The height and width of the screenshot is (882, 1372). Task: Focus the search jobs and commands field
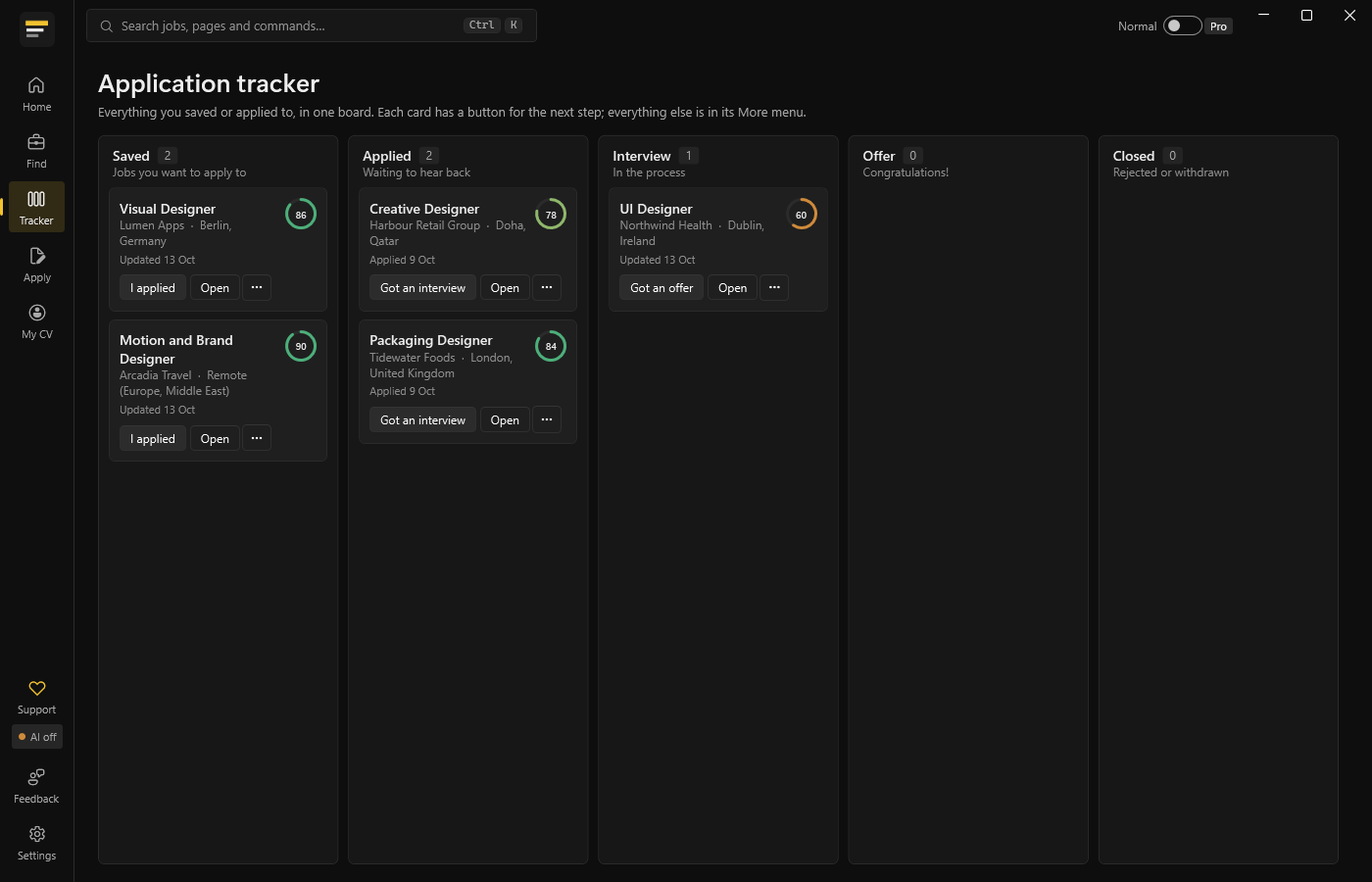[312, 26]
